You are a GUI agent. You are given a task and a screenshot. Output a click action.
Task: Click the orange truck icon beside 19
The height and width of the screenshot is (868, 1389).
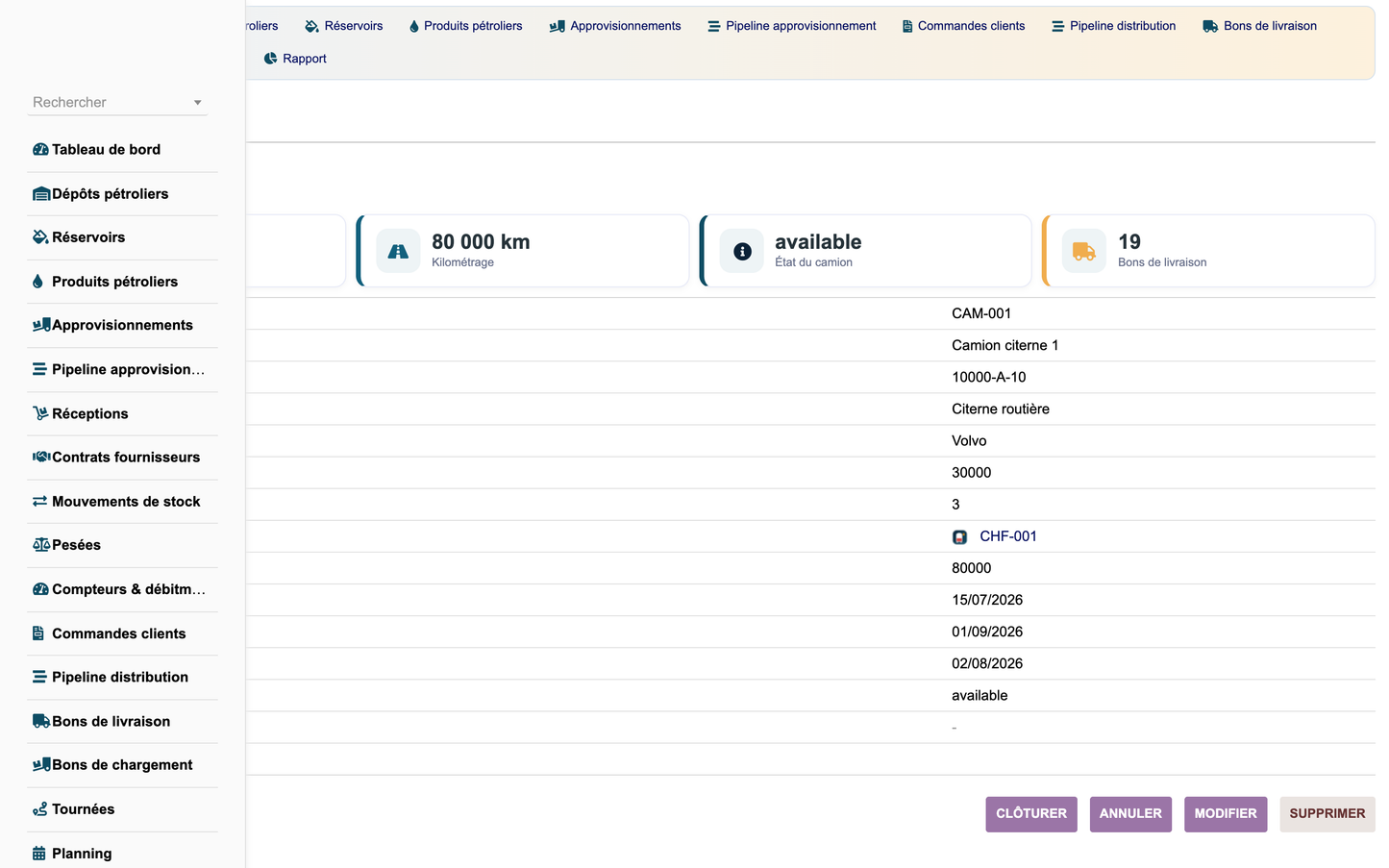pyautogui.click(x=1083, y=251)
